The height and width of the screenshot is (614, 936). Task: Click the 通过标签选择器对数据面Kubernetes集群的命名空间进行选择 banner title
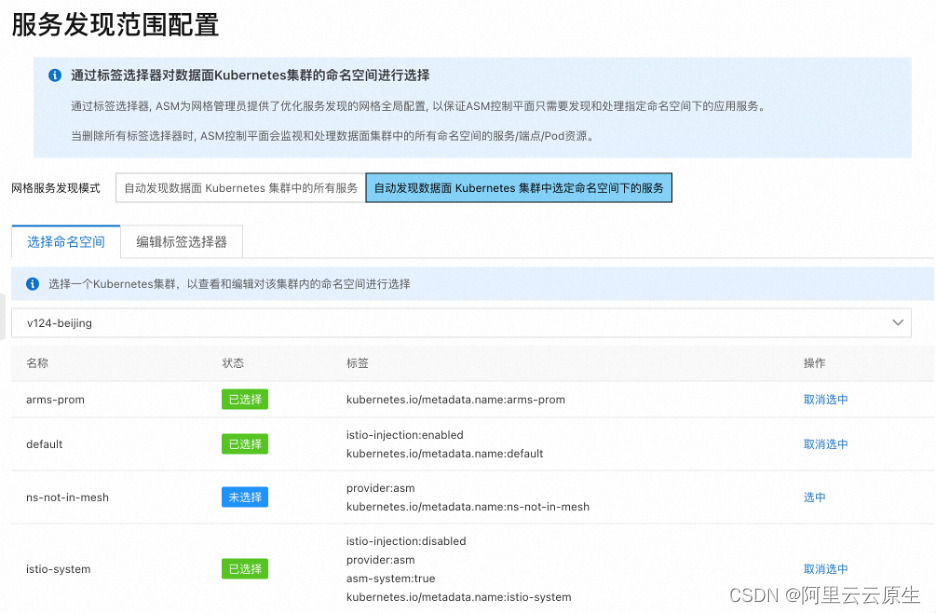pyautogui.click(x=250, y=75)
